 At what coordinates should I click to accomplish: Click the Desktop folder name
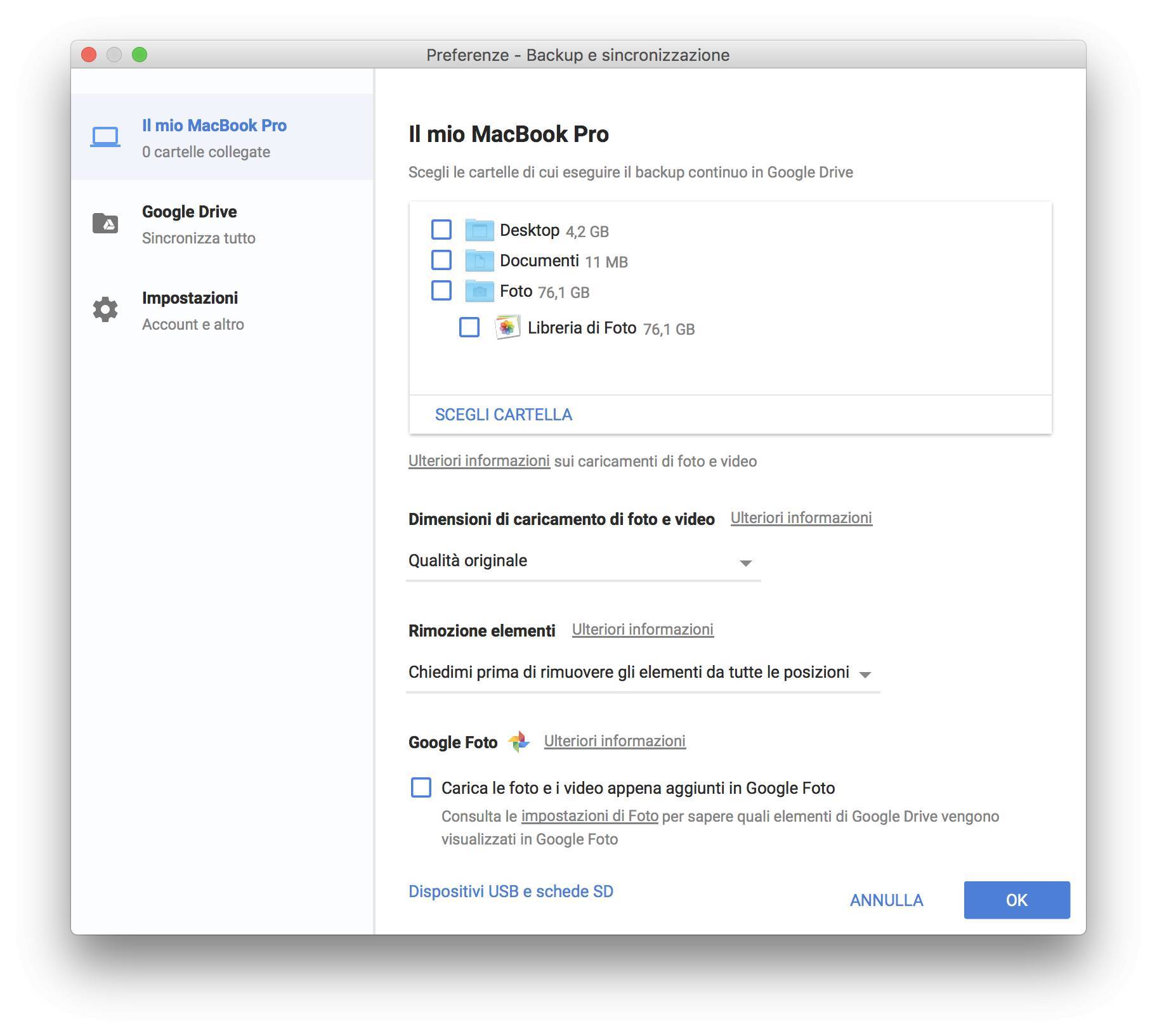(530, 230)
